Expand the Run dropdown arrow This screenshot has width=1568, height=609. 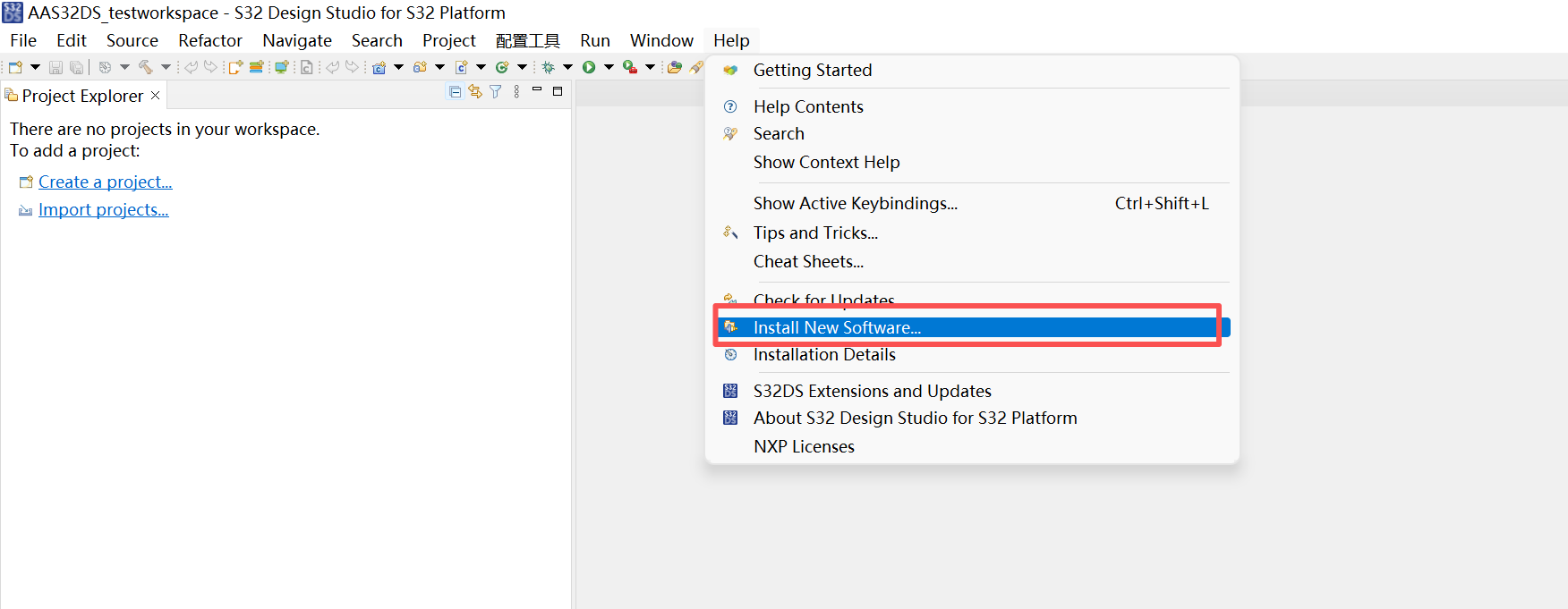click(x=609, y=67)
